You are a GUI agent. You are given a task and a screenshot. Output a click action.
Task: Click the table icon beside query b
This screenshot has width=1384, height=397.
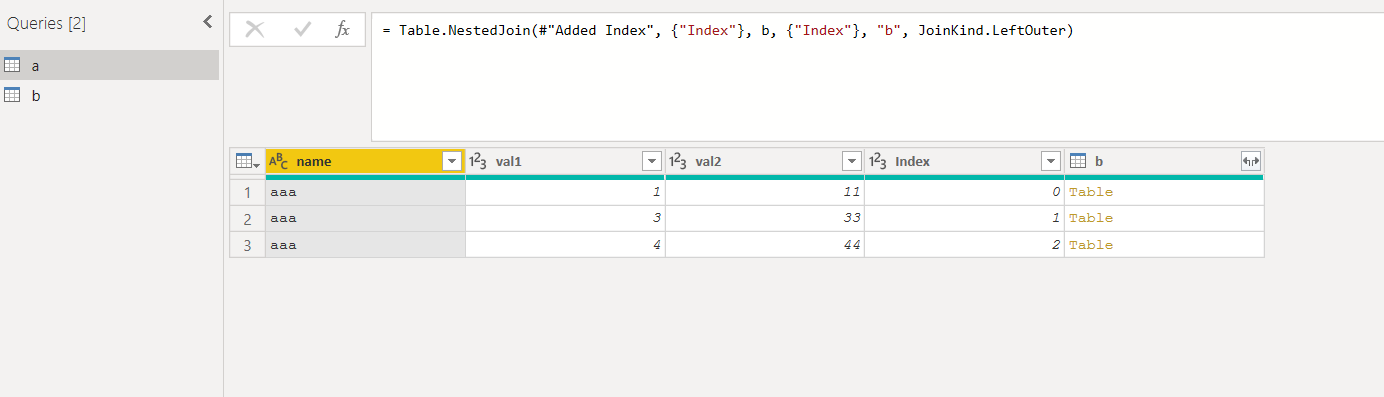coord(13,95)
